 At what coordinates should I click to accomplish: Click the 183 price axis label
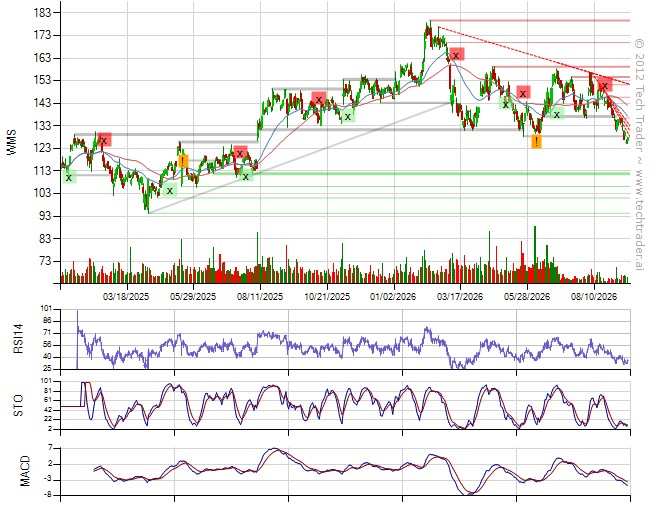tap(42, 13)
